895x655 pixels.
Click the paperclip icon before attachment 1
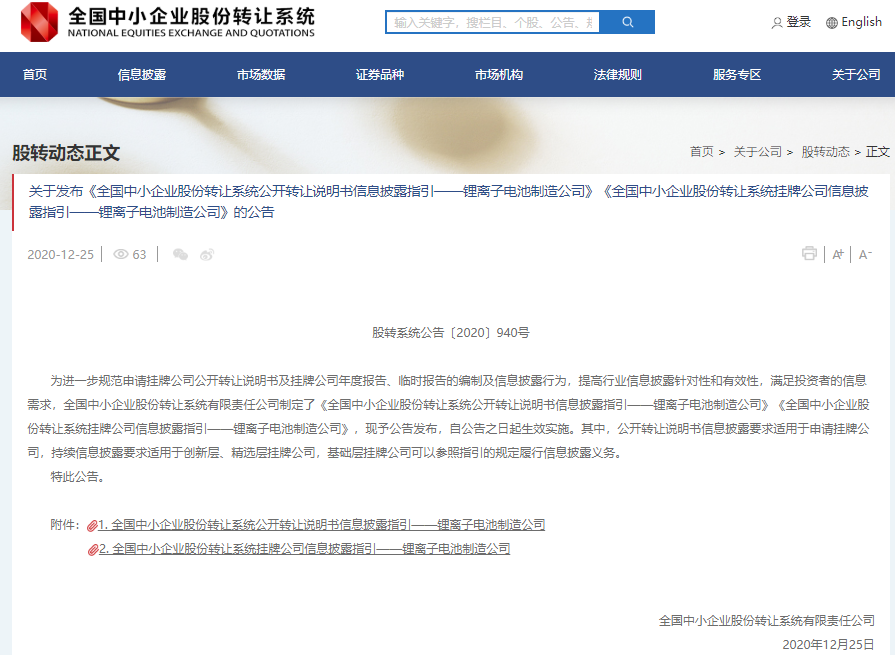pyautogui.click(x=93, y=522)
